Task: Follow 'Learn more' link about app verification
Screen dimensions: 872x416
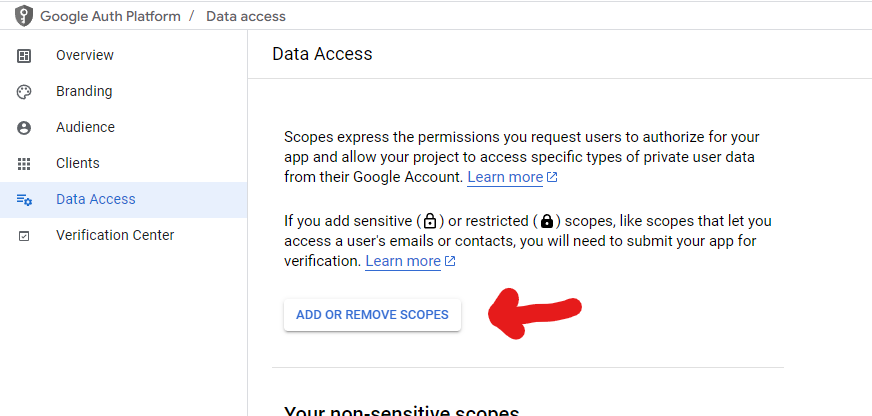Action: point(403,261)
